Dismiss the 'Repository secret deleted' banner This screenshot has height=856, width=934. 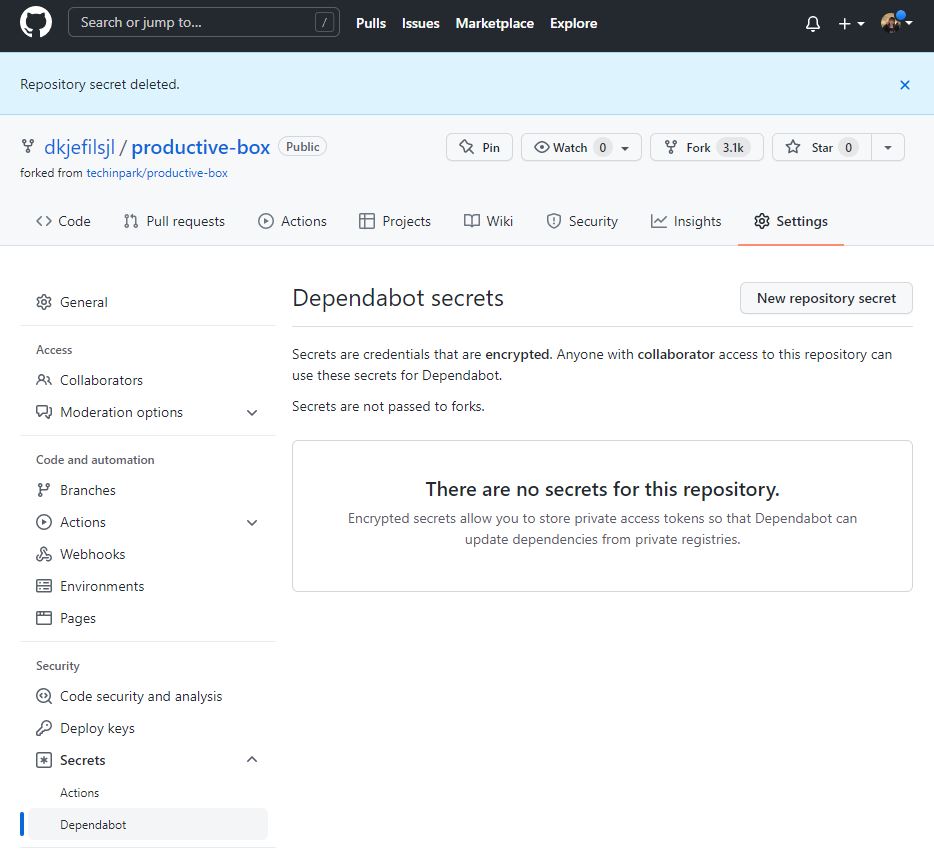(x=904, y=85)
